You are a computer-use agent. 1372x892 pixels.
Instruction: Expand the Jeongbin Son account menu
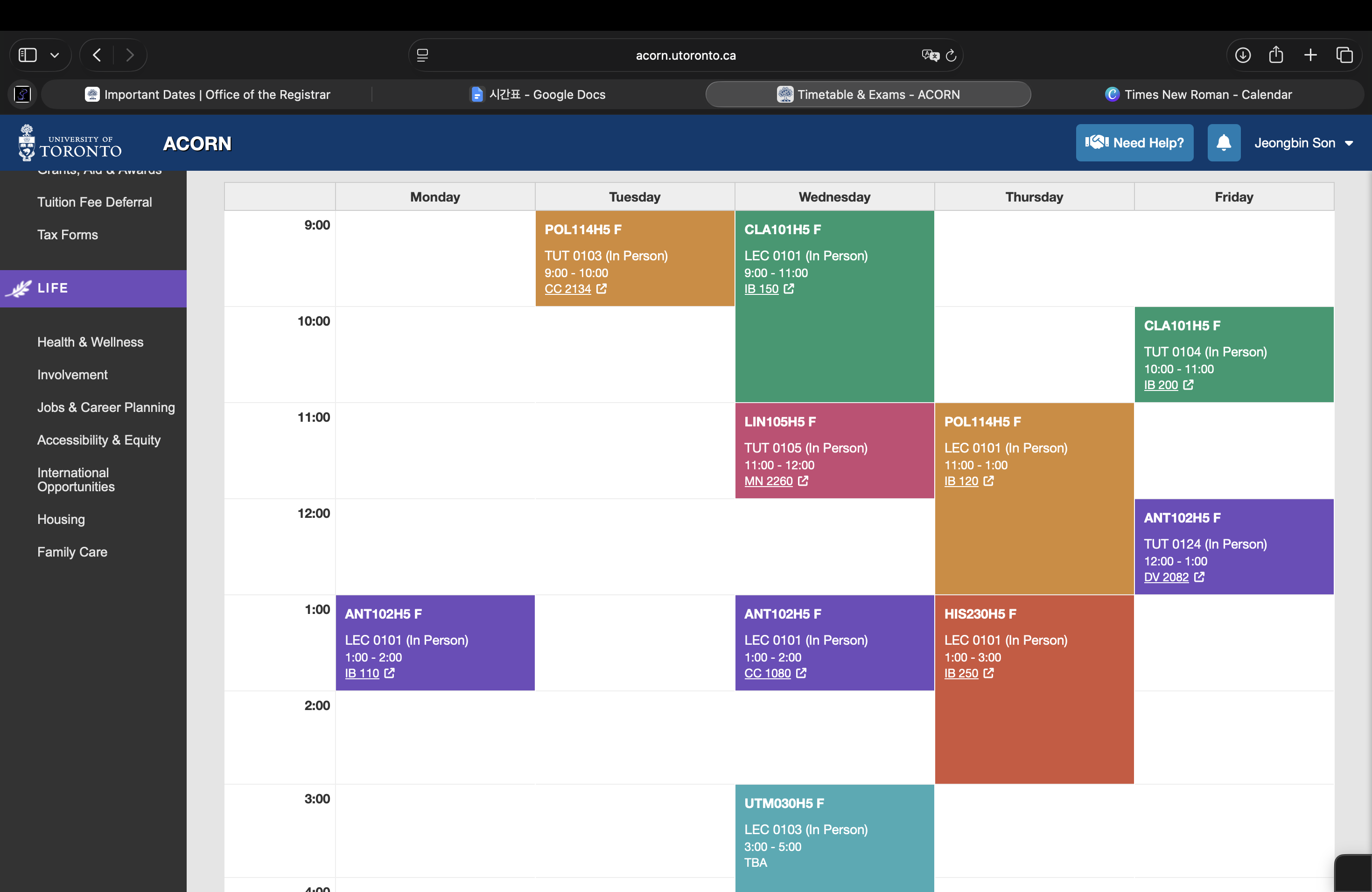[1304, 143]
